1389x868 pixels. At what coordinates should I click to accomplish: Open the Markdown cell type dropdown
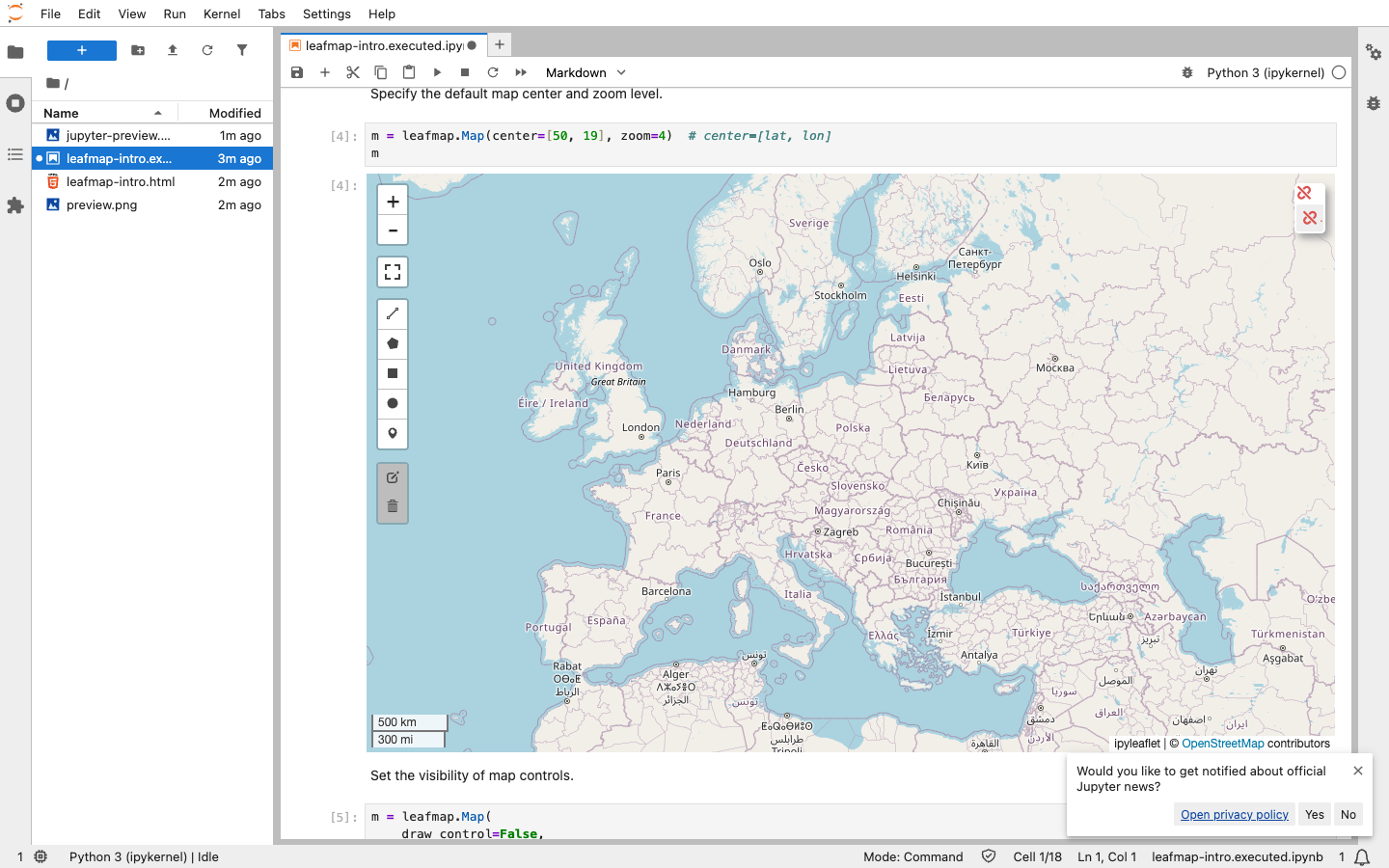coord(586,72)
